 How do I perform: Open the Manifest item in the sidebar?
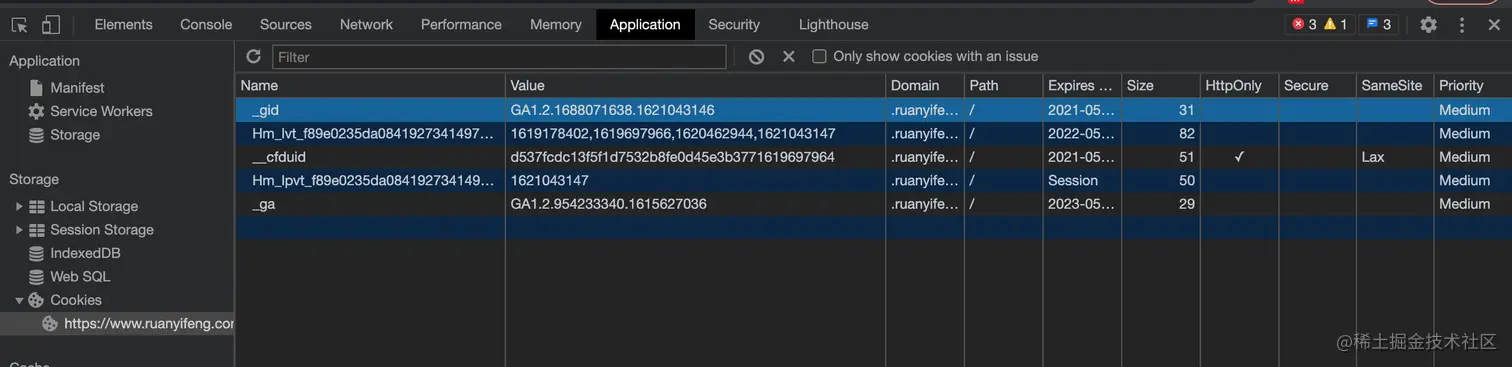coord(77,88)
